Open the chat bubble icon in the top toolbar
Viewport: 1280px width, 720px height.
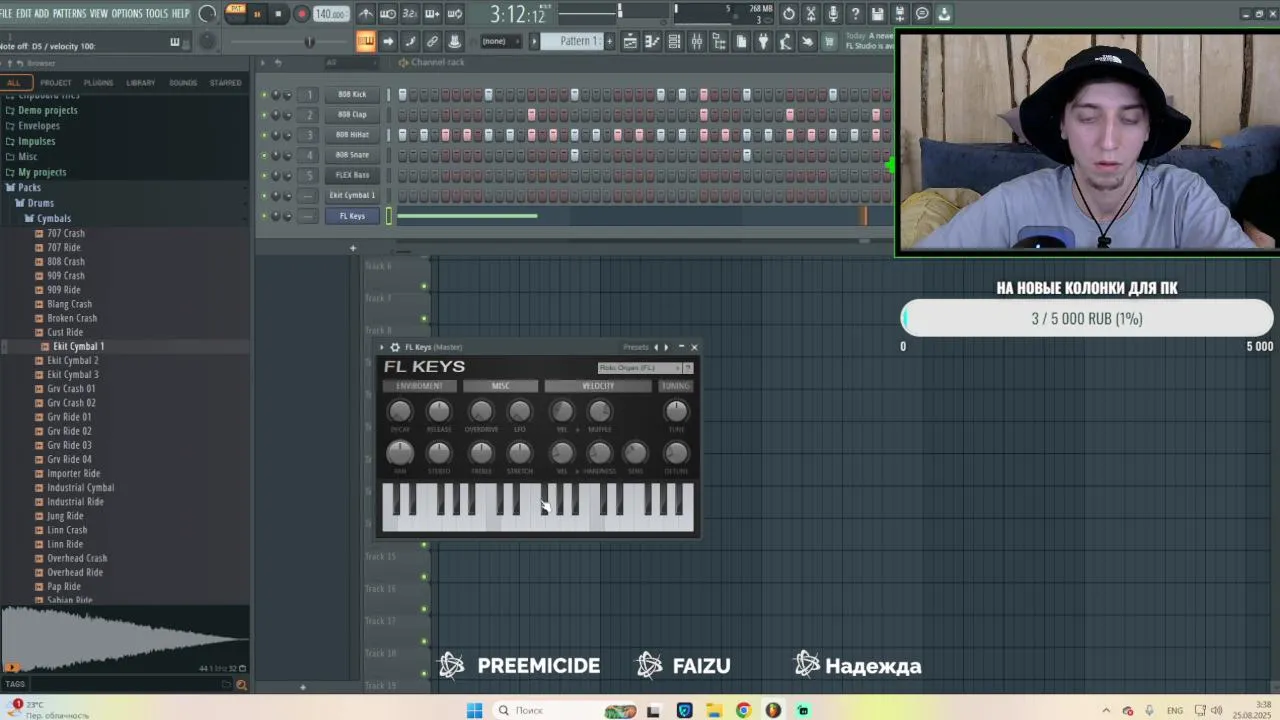pyautogui.click(x=922, y=14)
